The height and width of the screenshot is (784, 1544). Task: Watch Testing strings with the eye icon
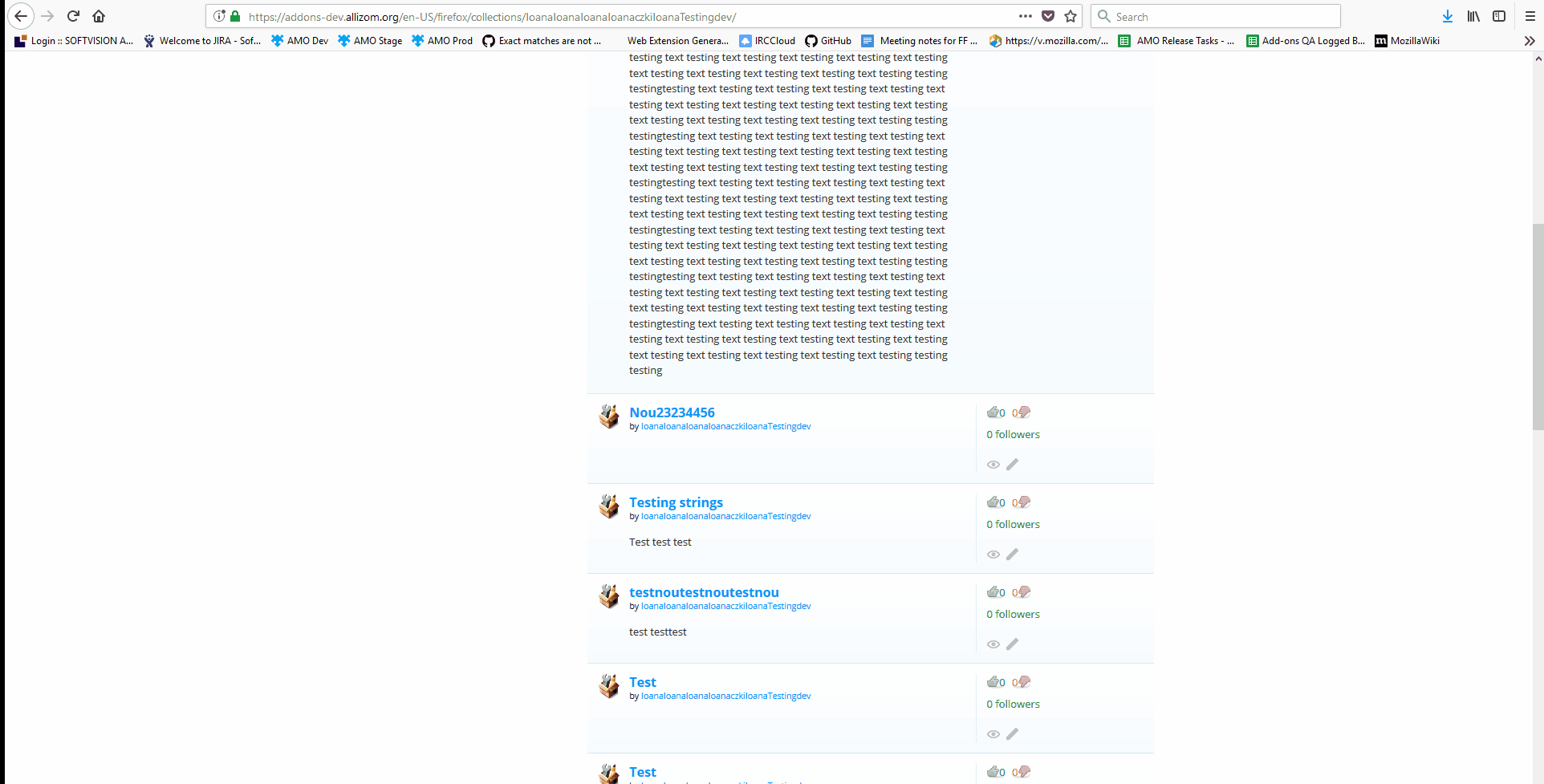993,554
